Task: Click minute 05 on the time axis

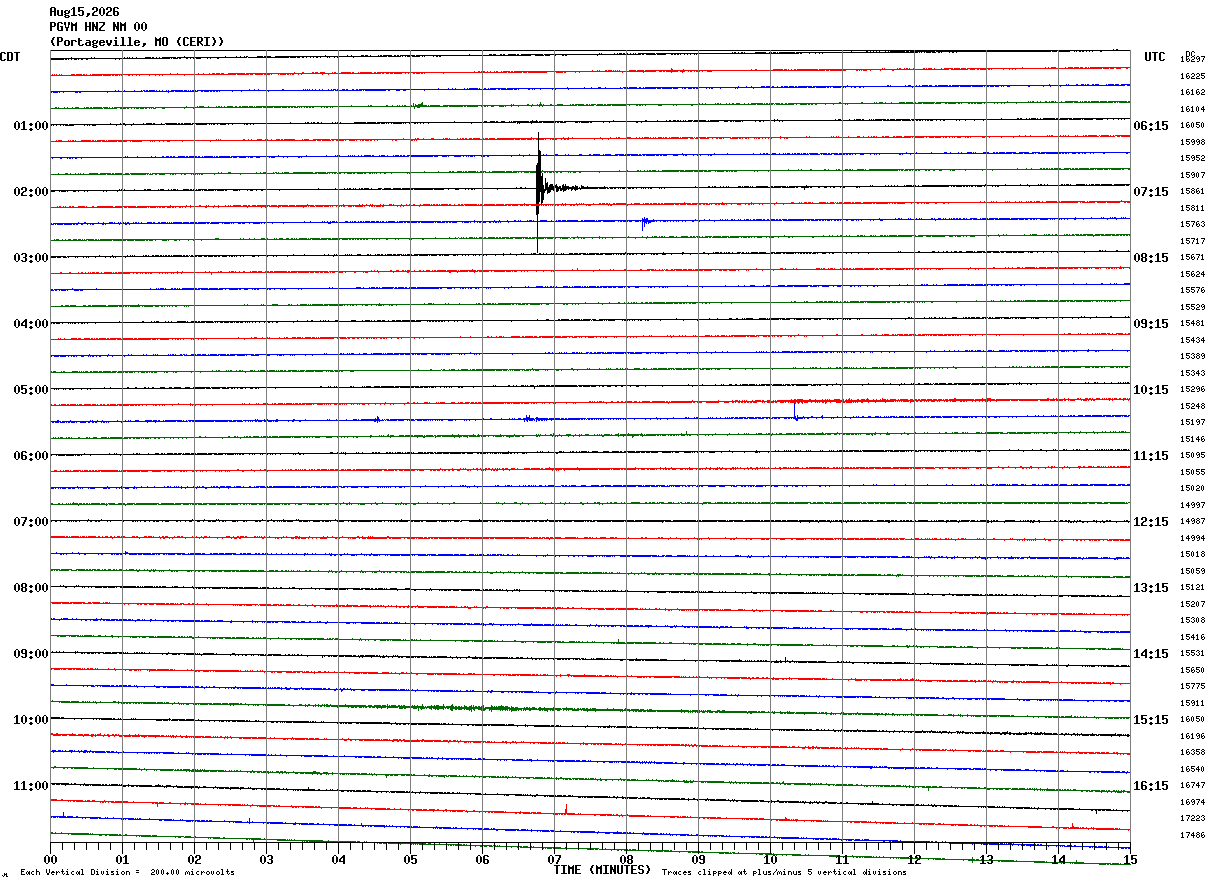Action: coord(411,860)
